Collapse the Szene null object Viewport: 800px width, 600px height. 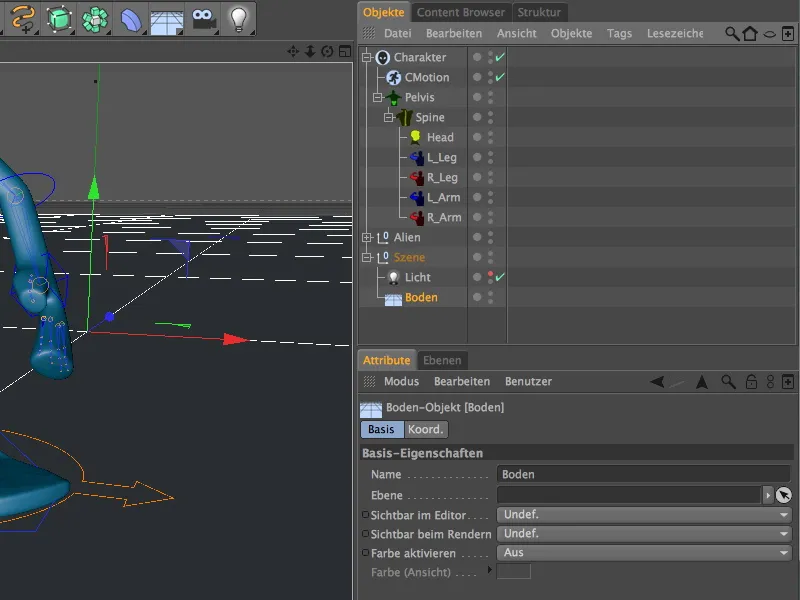tap(366, 258)
